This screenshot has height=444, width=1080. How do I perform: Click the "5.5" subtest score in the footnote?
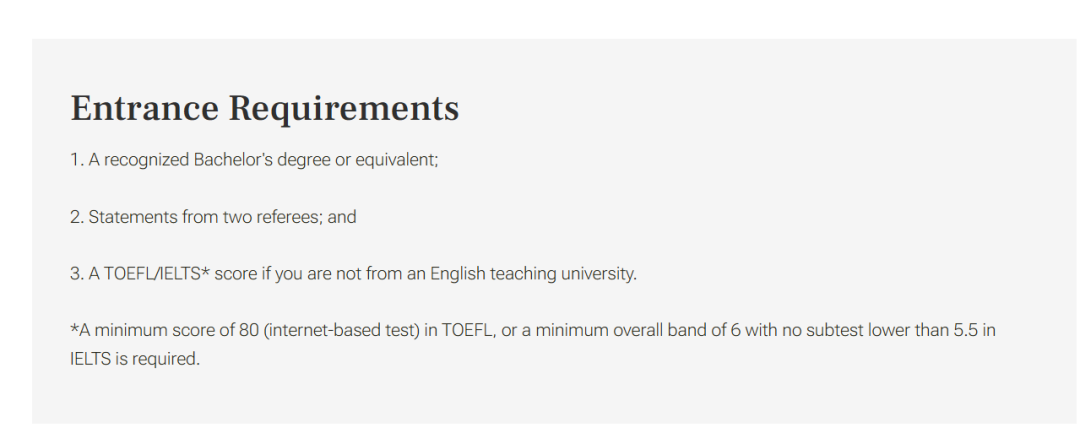pyautogui.click(x=959, y=330)
